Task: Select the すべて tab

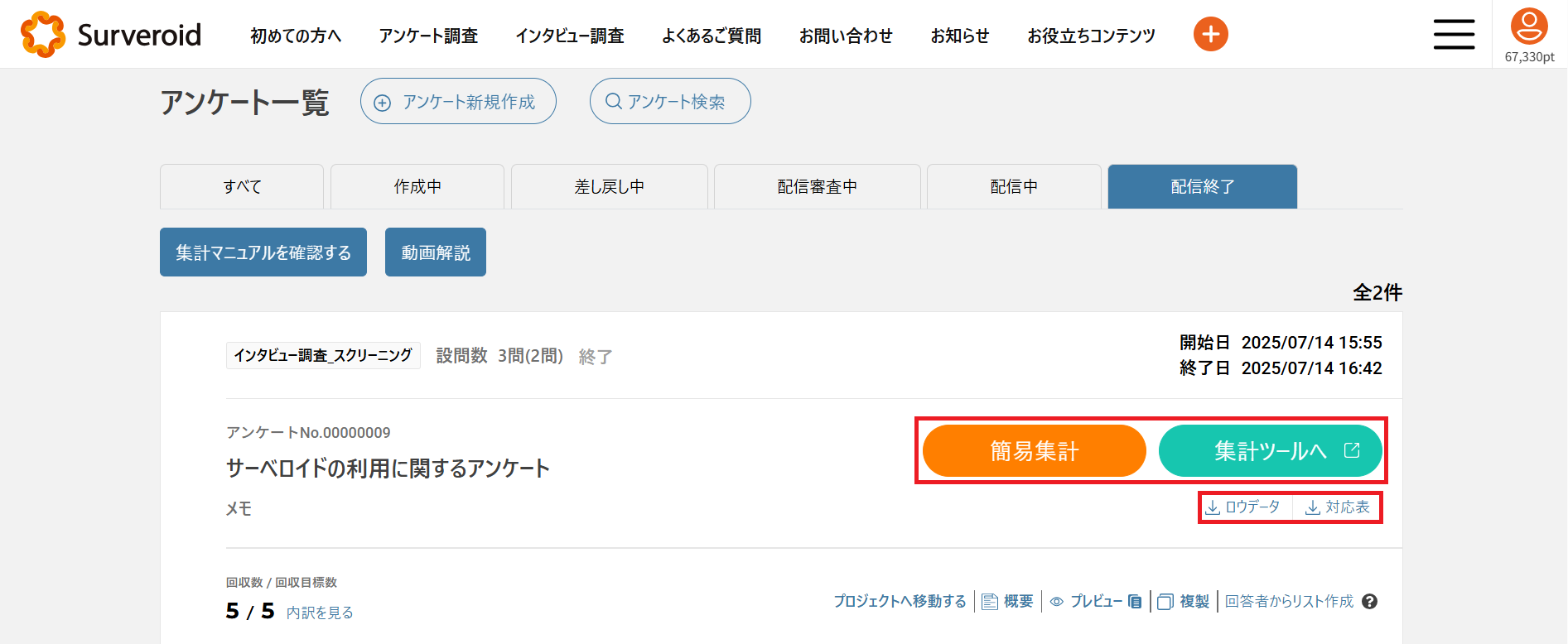Action: coord(242,187)
